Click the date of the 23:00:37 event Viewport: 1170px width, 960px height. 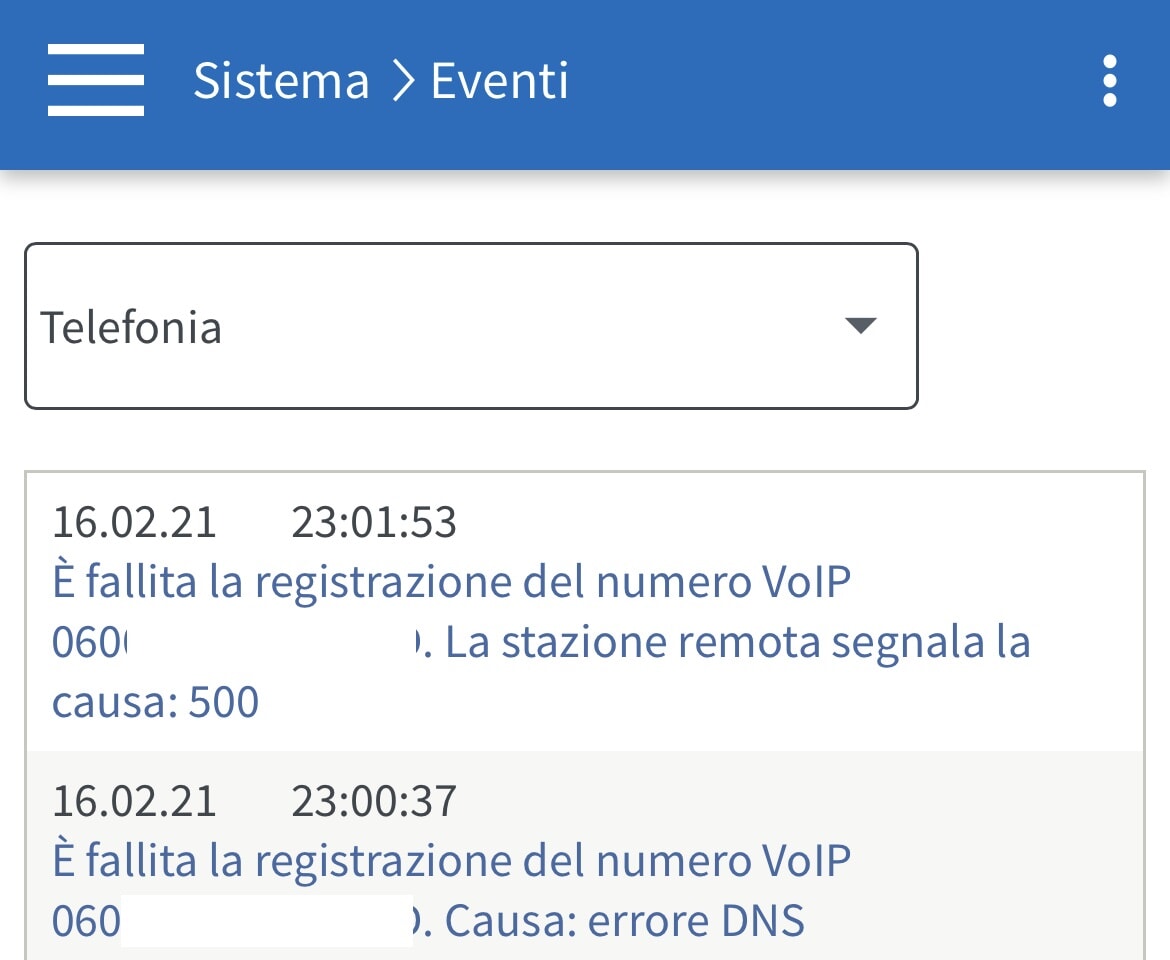134,801
